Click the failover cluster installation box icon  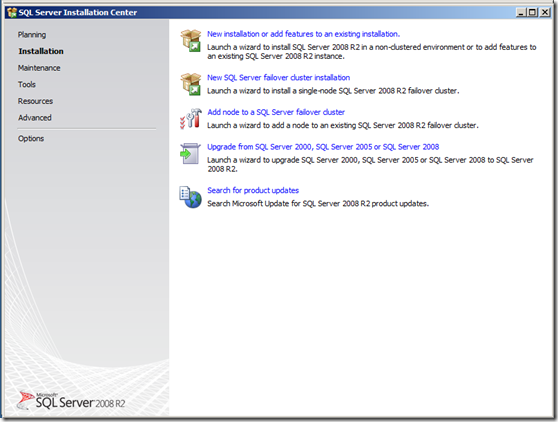[x=191, y=84]
